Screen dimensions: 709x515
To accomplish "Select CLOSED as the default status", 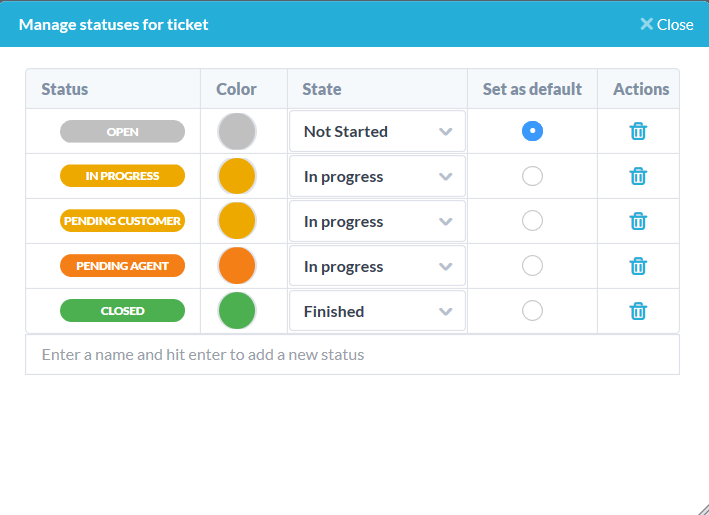I will 532,311.
